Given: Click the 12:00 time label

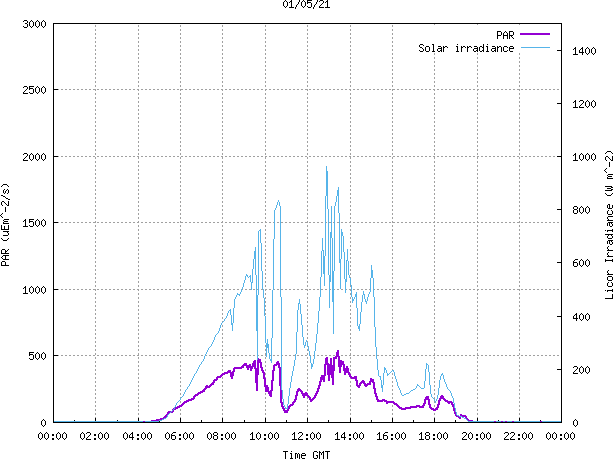Looking at the screenshot, I should point(306,436).
